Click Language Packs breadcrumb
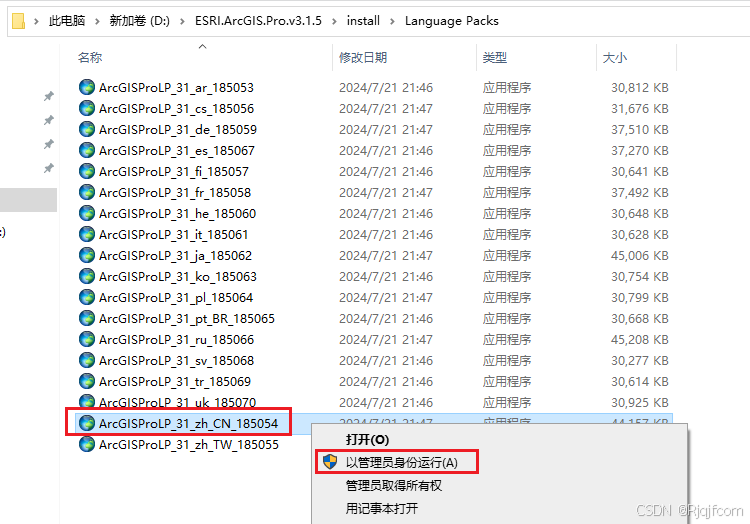 pyautogui.click(x=452, y=21)
